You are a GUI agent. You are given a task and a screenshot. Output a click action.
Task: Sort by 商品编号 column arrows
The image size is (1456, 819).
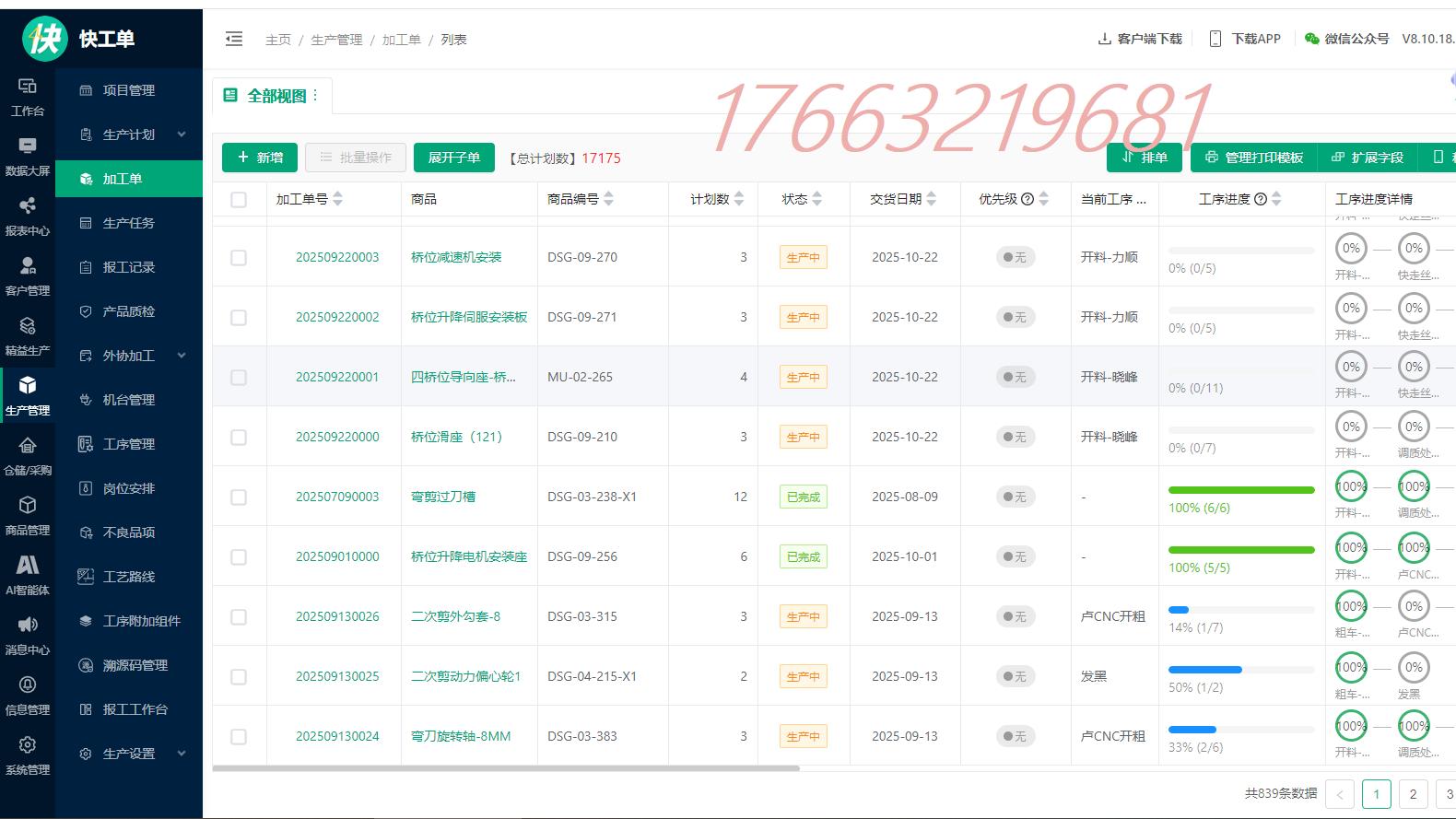coord(608,199)
